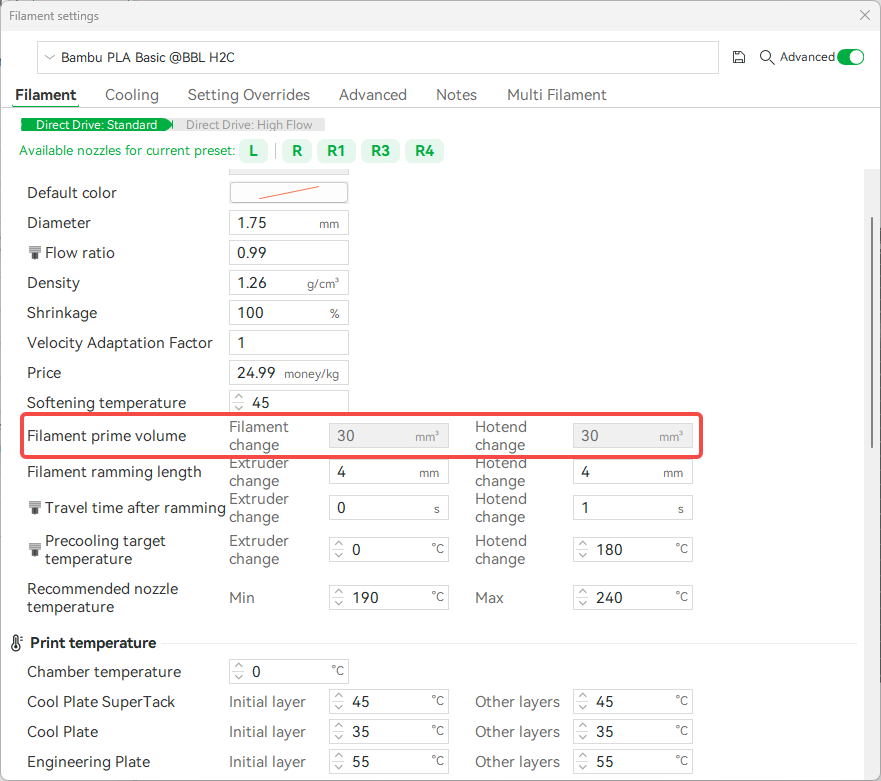Click the Filament prime volume label

pos(107,436)
